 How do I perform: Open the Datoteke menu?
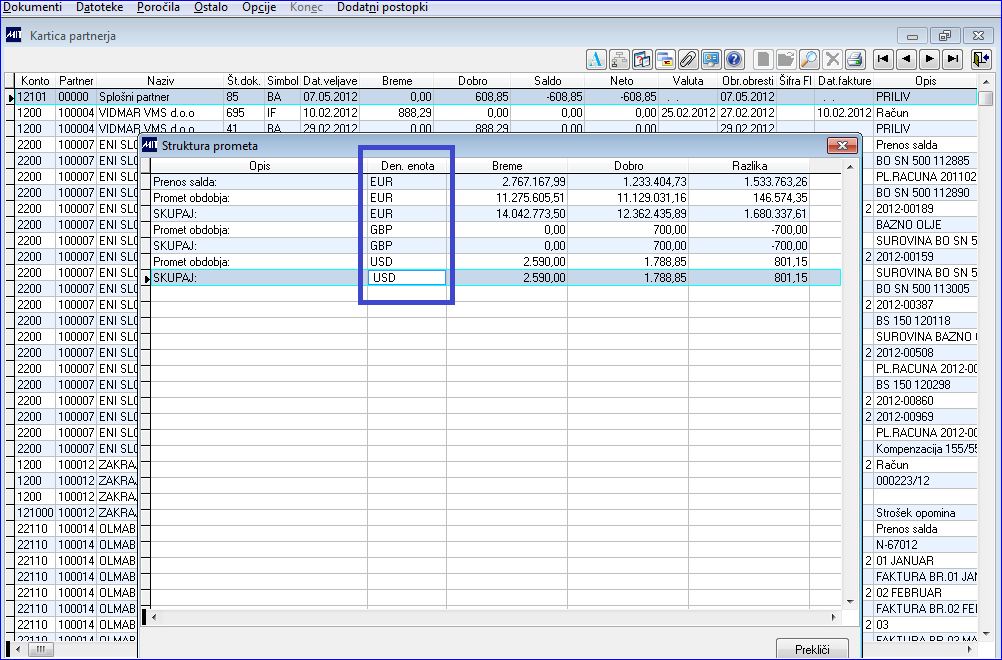[x=100, y=7]
